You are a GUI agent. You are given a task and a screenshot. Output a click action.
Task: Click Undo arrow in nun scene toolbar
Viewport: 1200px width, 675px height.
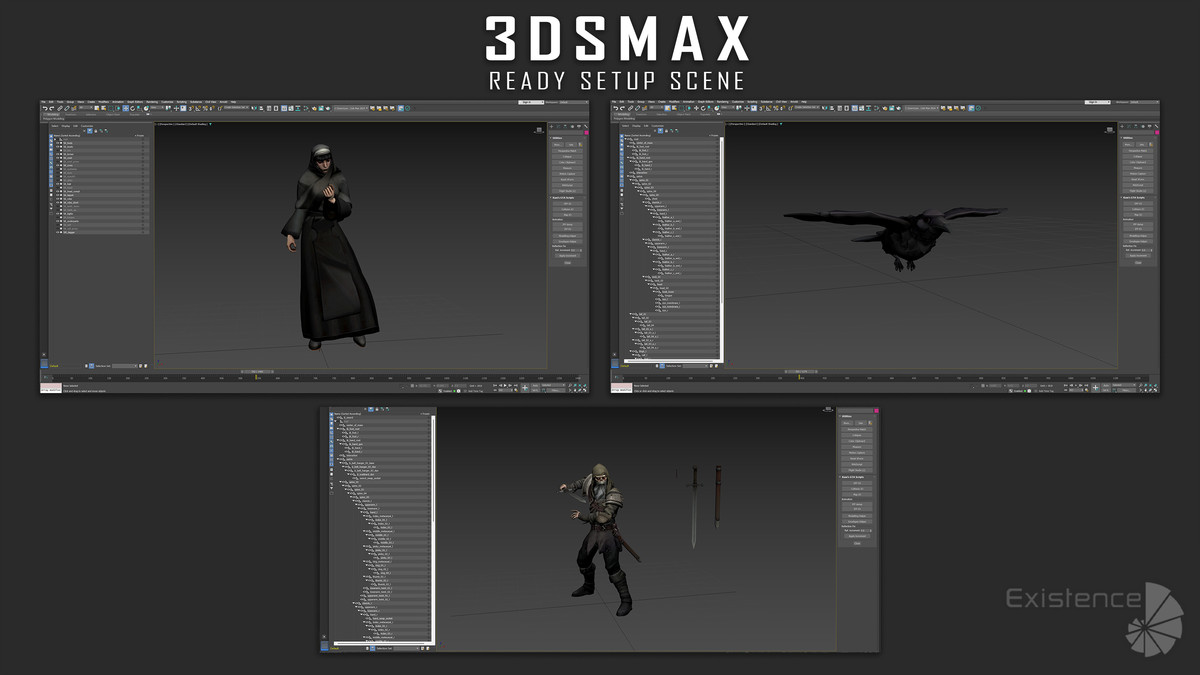click(45, 108)
